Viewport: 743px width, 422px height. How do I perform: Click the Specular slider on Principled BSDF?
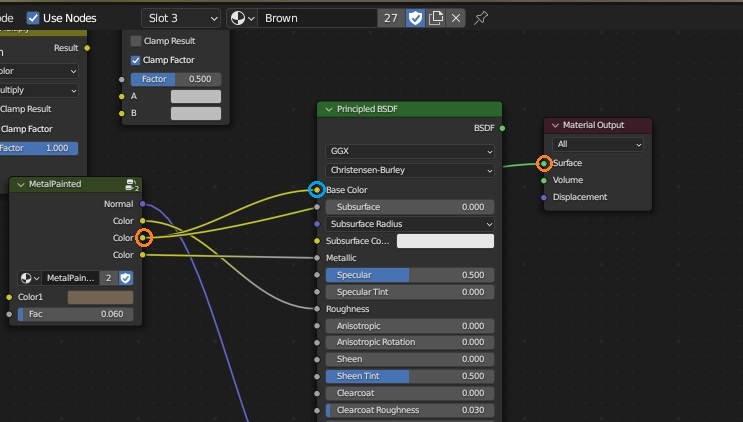(x=410, y=275)
